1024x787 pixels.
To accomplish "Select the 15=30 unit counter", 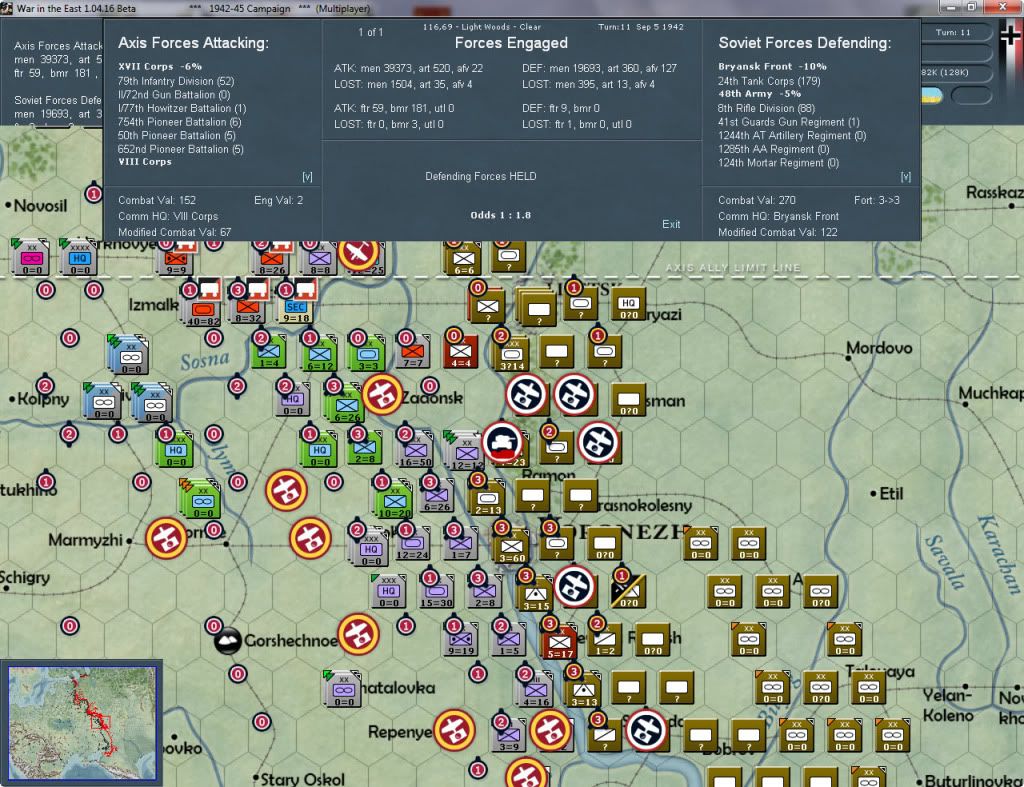I will 436,593.
